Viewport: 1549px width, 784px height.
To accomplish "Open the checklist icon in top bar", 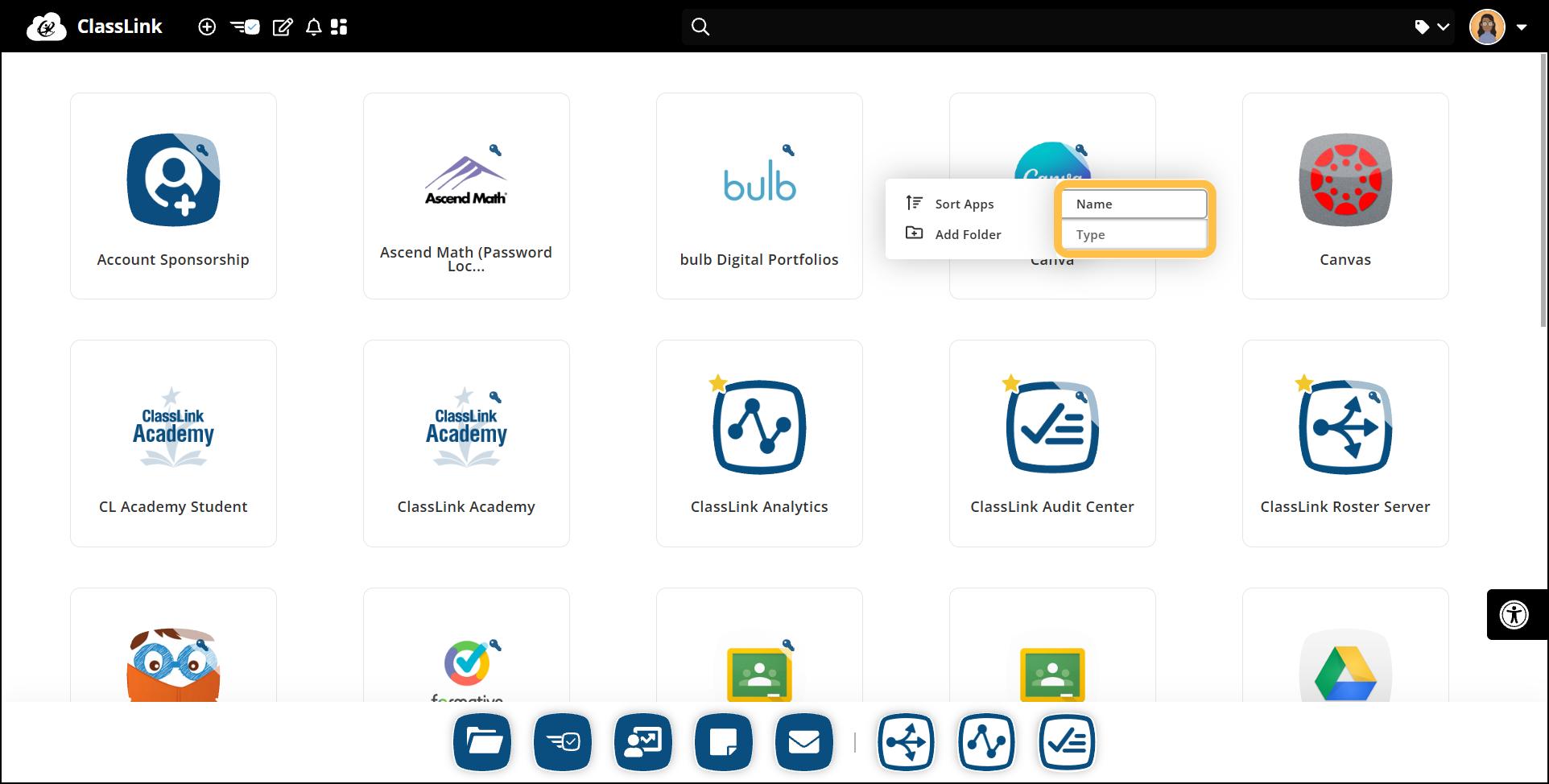I will [x=245, y=27].
